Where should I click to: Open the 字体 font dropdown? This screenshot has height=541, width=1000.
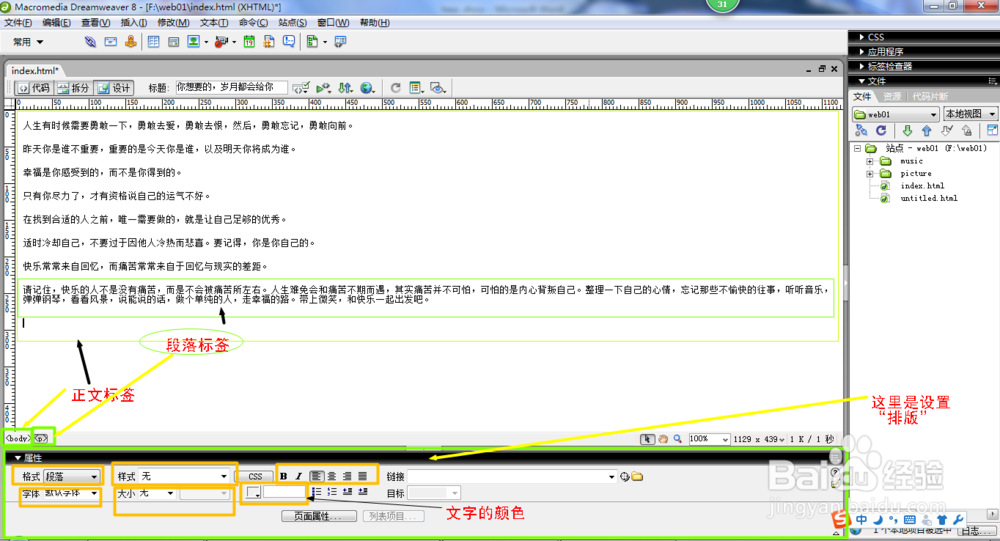(x=71, y=493)
